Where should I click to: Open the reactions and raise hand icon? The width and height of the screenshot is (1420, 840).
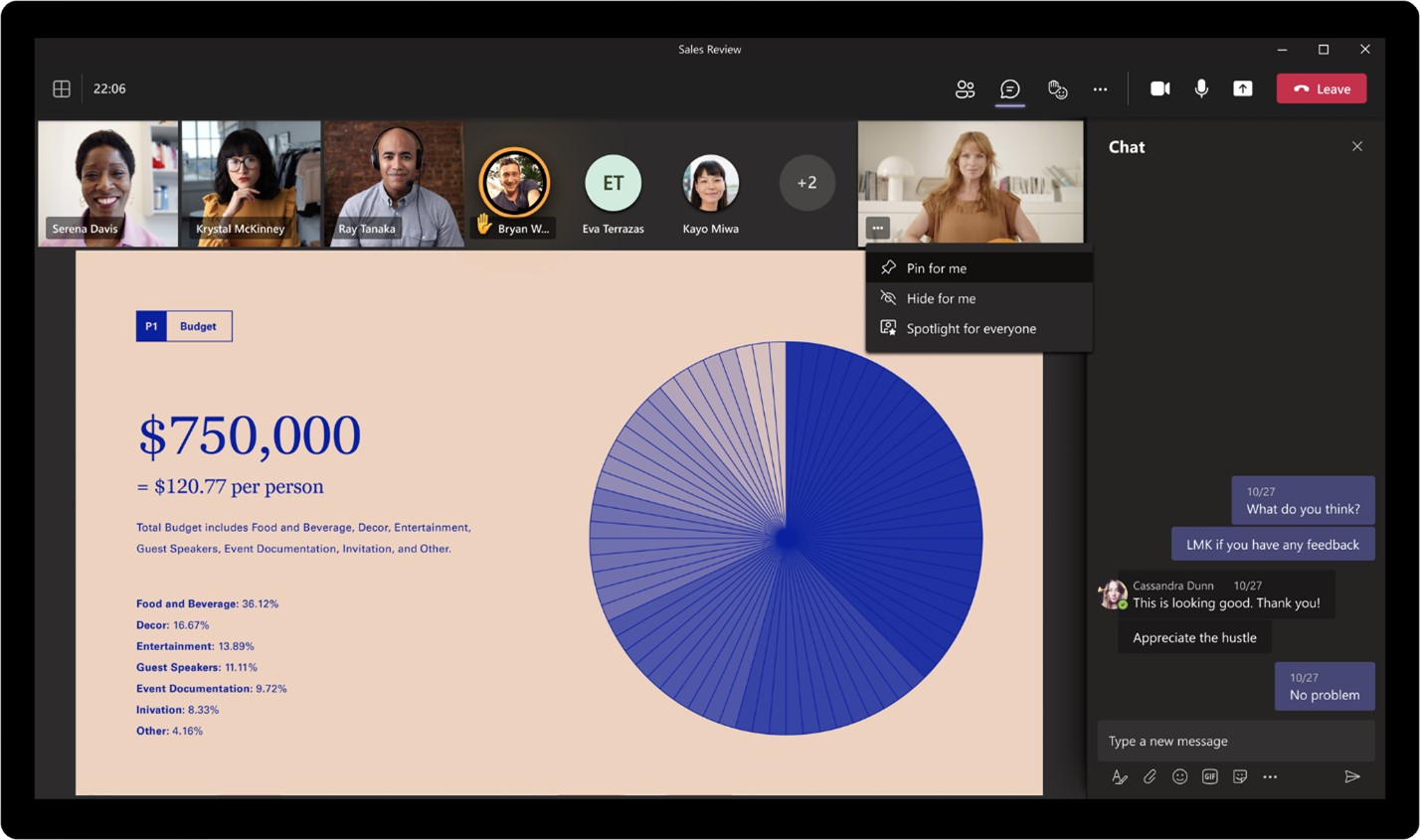(1057, 89)
